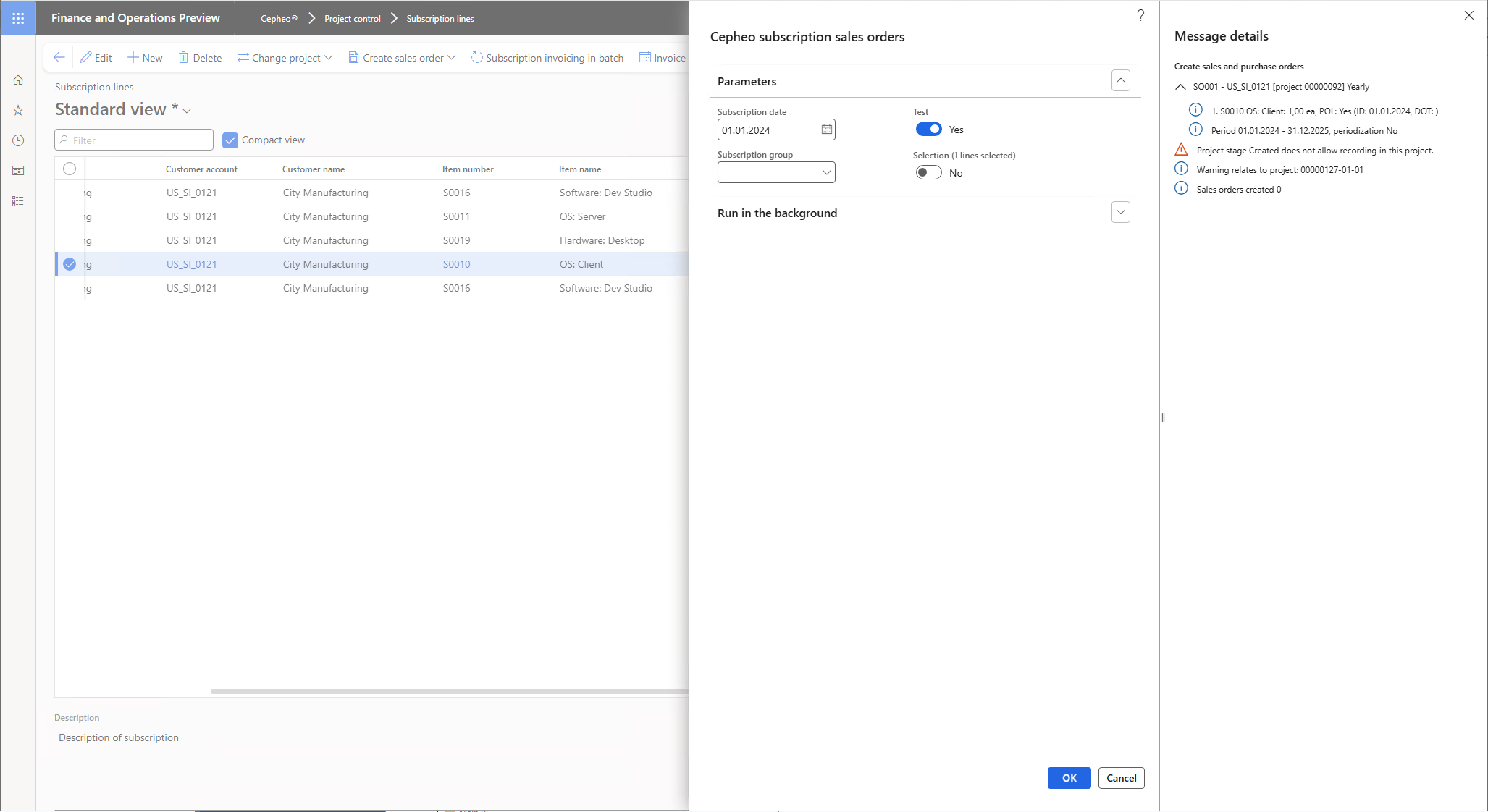Turn off the Test toggle
Image resolution: width=1488 pixels, height=812 pixels.
pyautogui.click(x=928, y=130)
